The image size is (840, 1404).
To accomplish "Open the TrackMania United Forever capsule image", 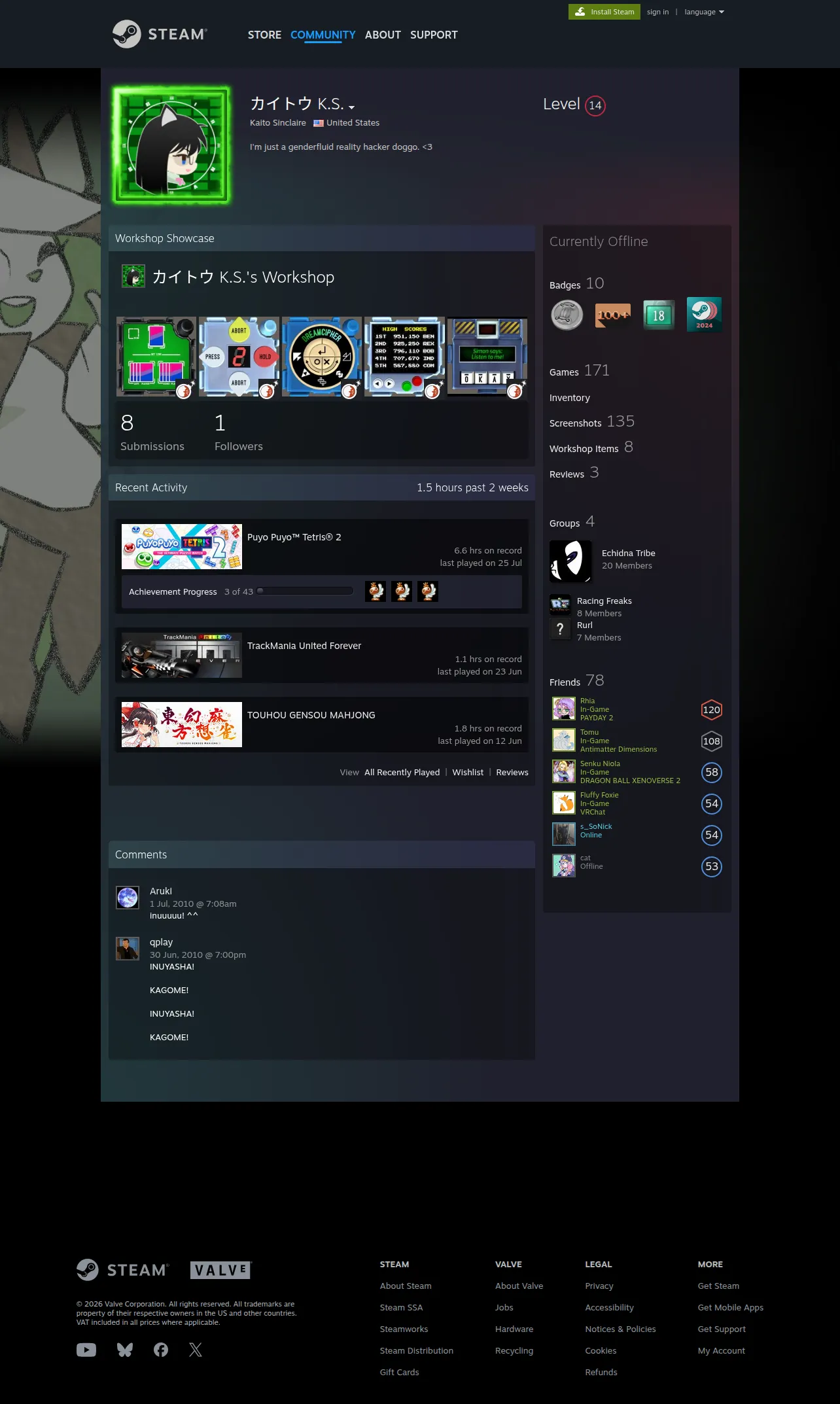I will pyautogui.click(x=182, y=655).
